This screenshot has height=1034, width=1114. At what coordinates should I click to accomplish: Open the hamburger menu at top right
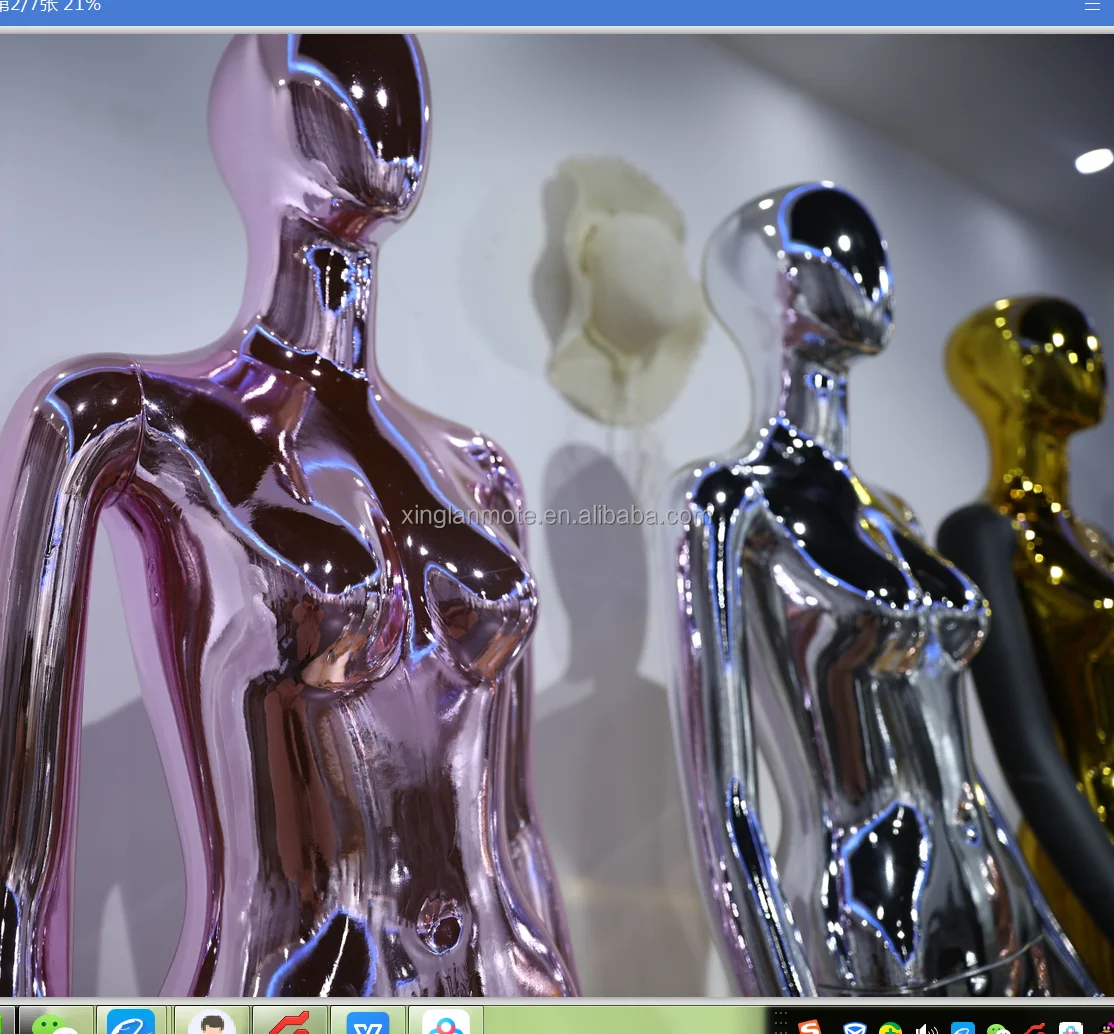point(1092,6)
